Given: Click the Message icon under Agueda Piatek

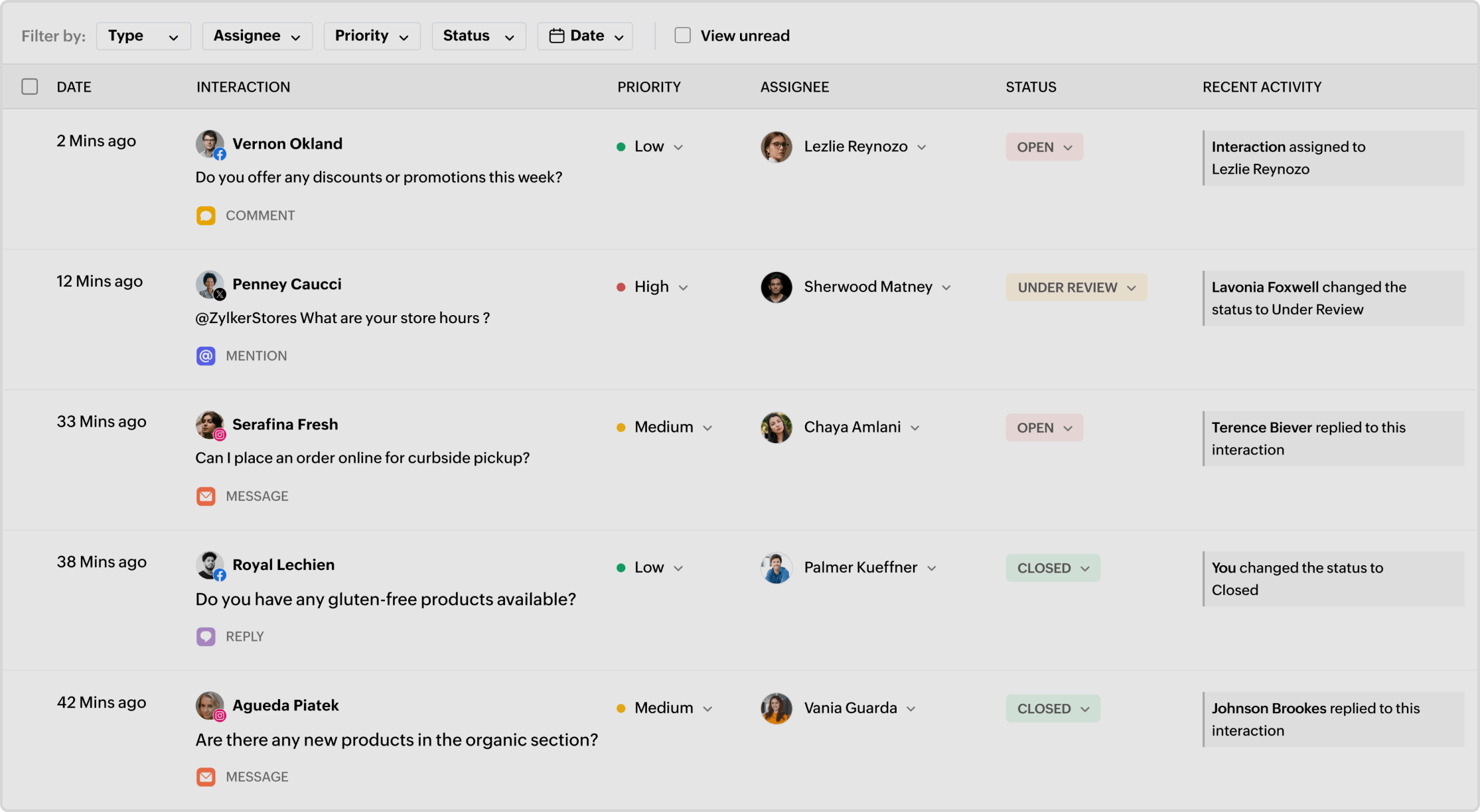Looking at the screenshot, I should click(x=206, y=776).
